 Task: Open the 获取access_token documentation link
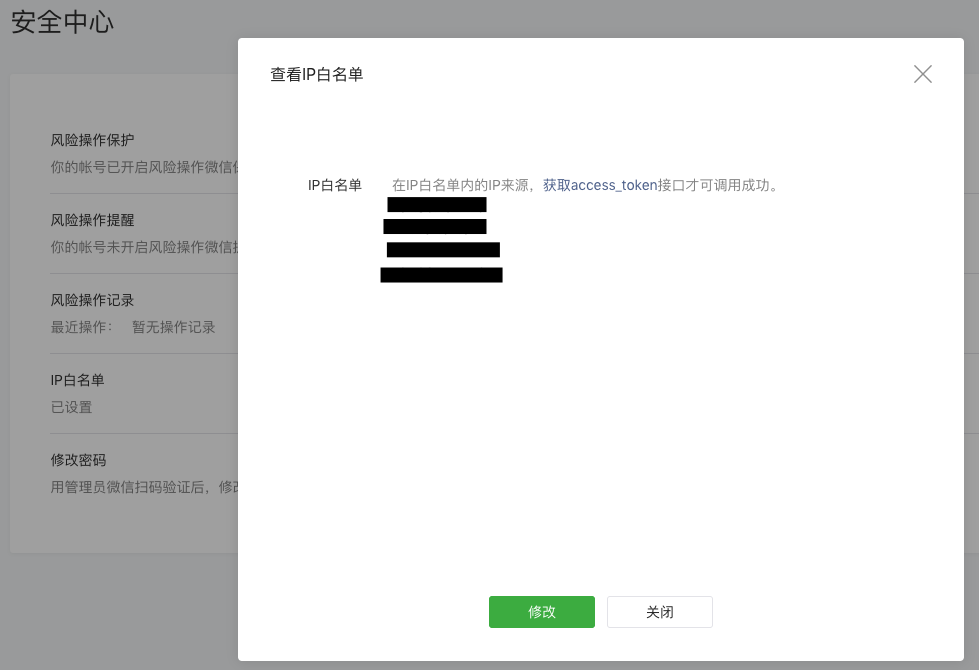point(599,185)
